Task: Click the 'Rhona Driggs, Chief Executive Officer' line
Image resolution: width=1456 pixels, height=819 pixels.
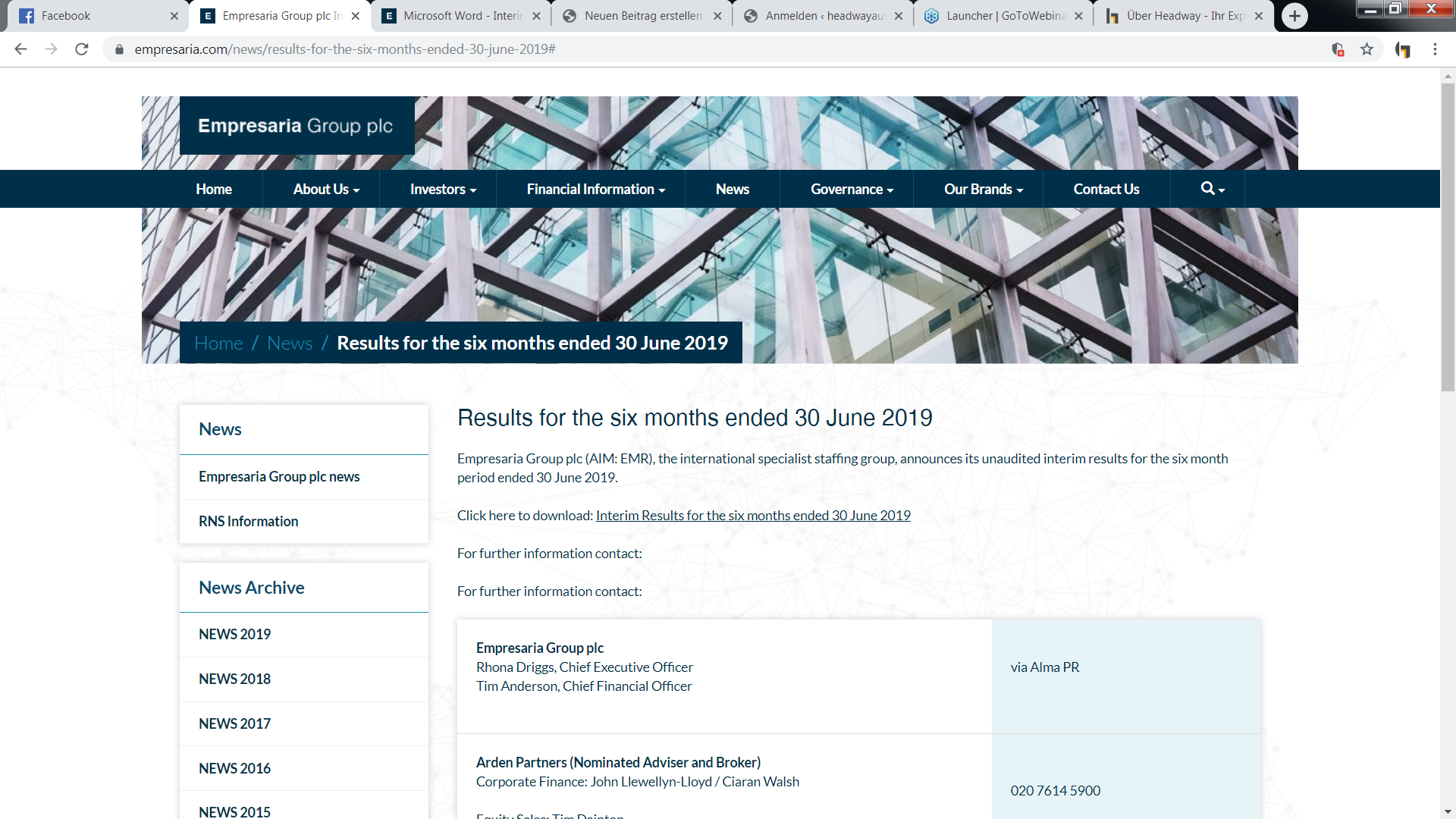Action: 585,667
